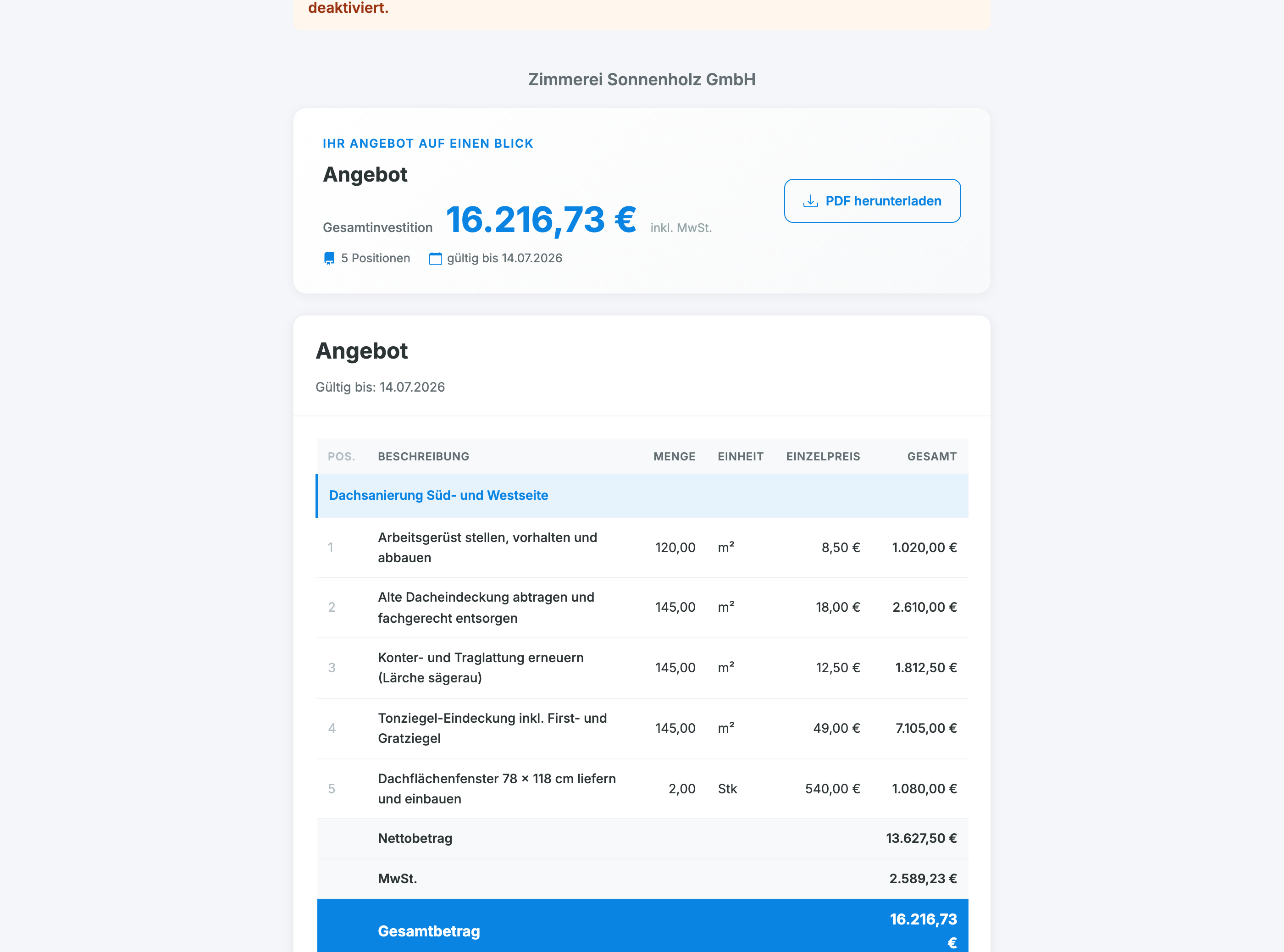Click 'gültig bis 14.07.2026' in summary card
Screen dimensions: 1284x952
point(504,258)
